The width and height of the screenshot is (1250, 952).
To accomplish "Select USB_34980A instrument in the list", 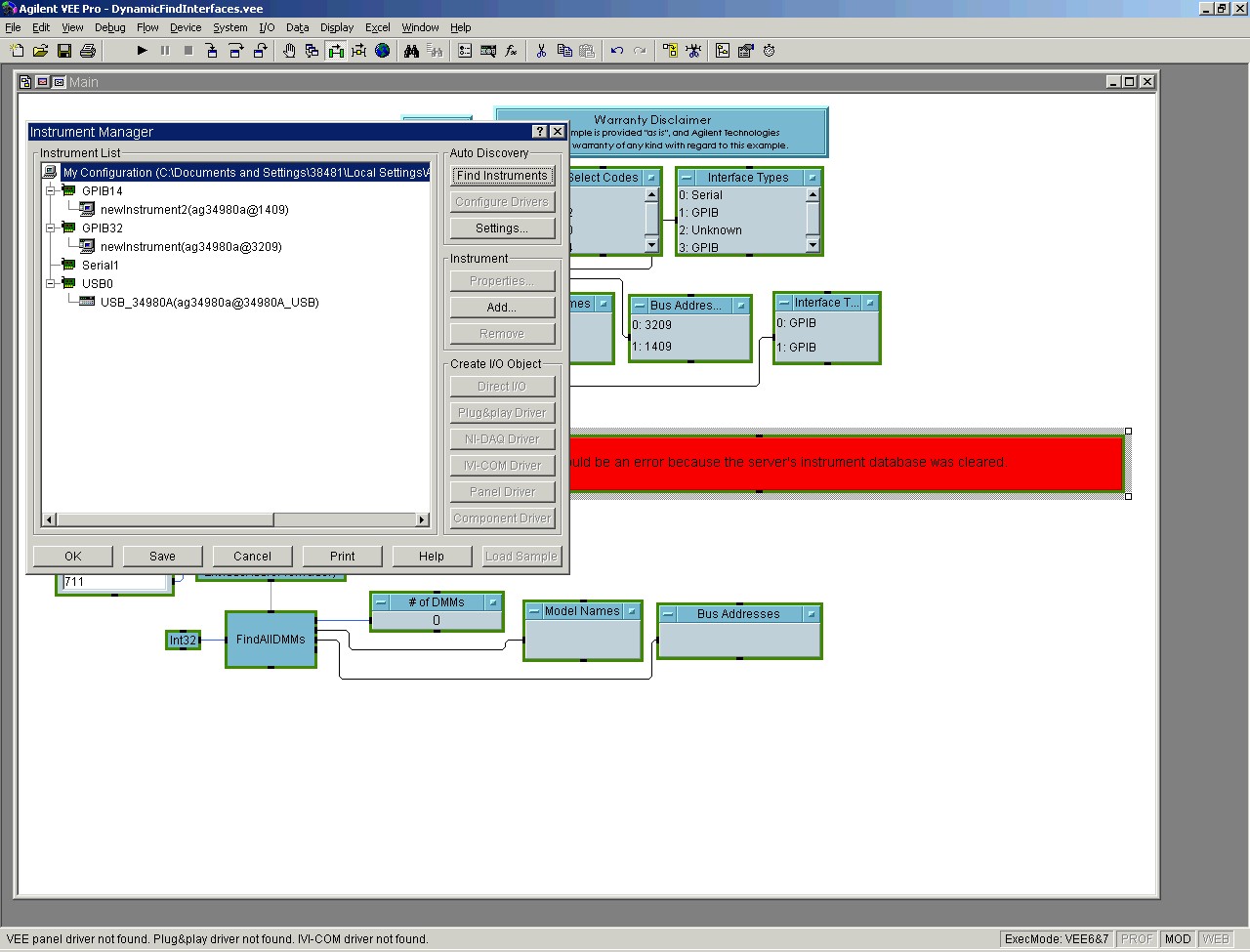I will pos(209,303).
